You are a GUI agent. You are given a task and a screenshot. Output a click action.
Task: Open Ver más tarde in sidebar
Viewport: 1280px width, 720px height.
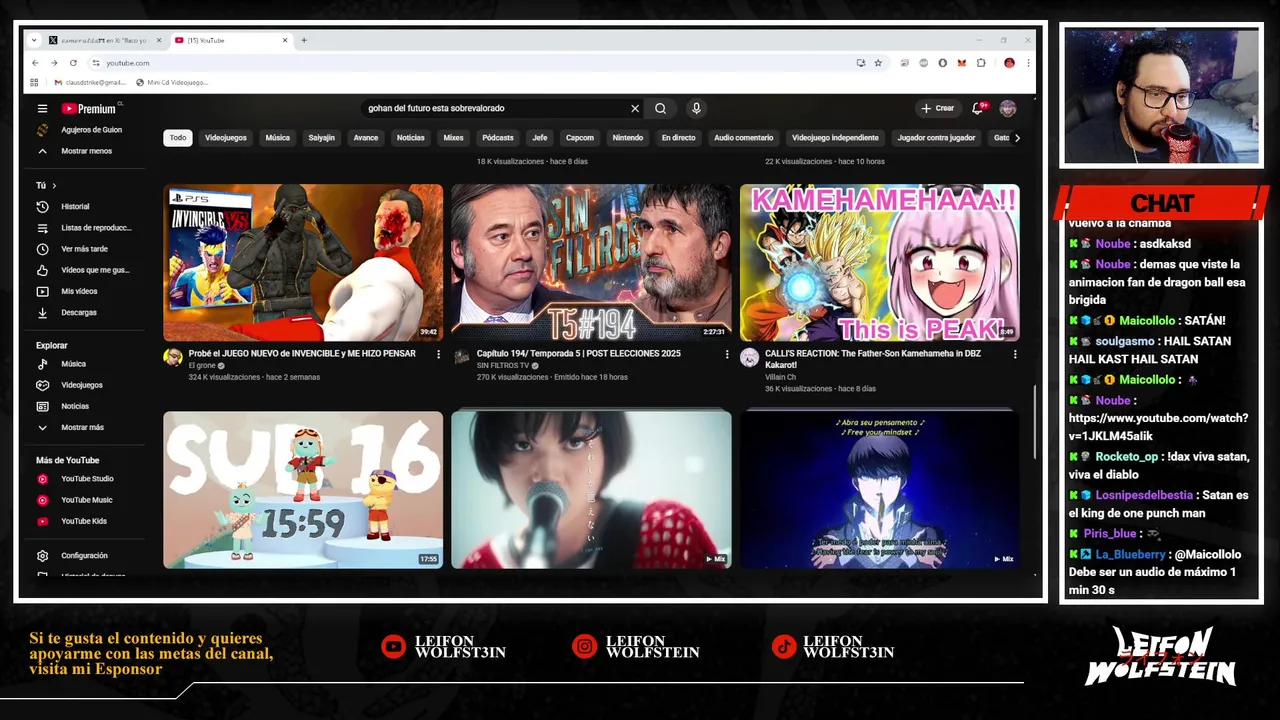pos(85,249)
